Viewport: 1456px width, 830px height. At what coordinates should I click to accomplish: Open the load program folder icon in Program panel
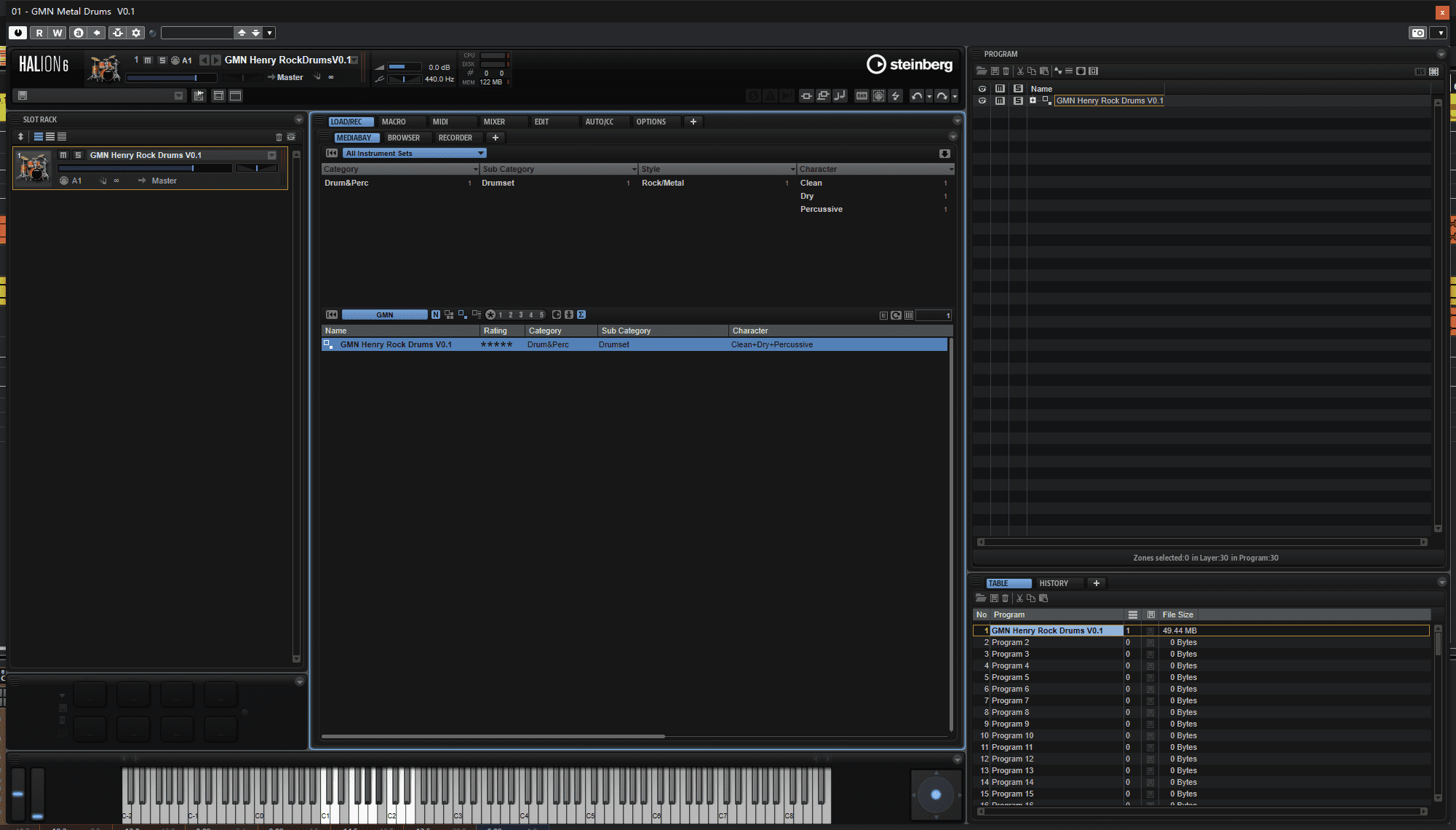coord(982,71)
